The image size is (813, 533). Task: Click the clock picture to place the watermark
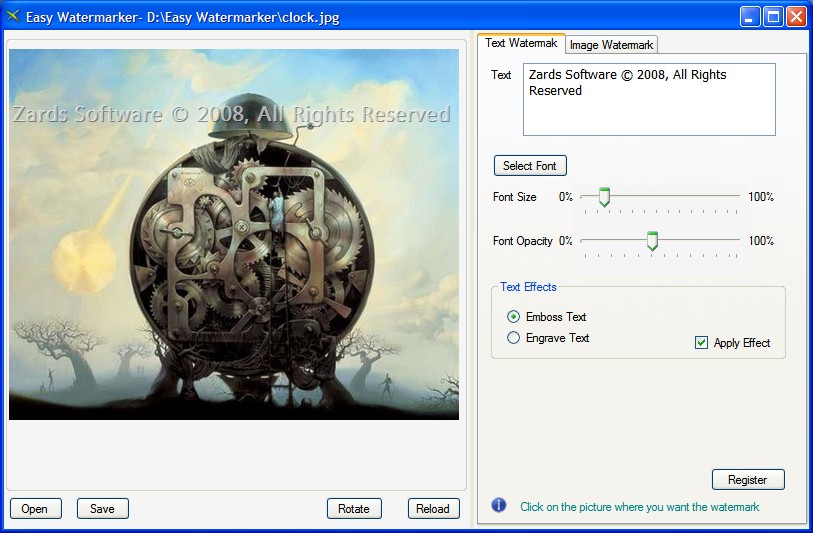[x=234, y=234]
